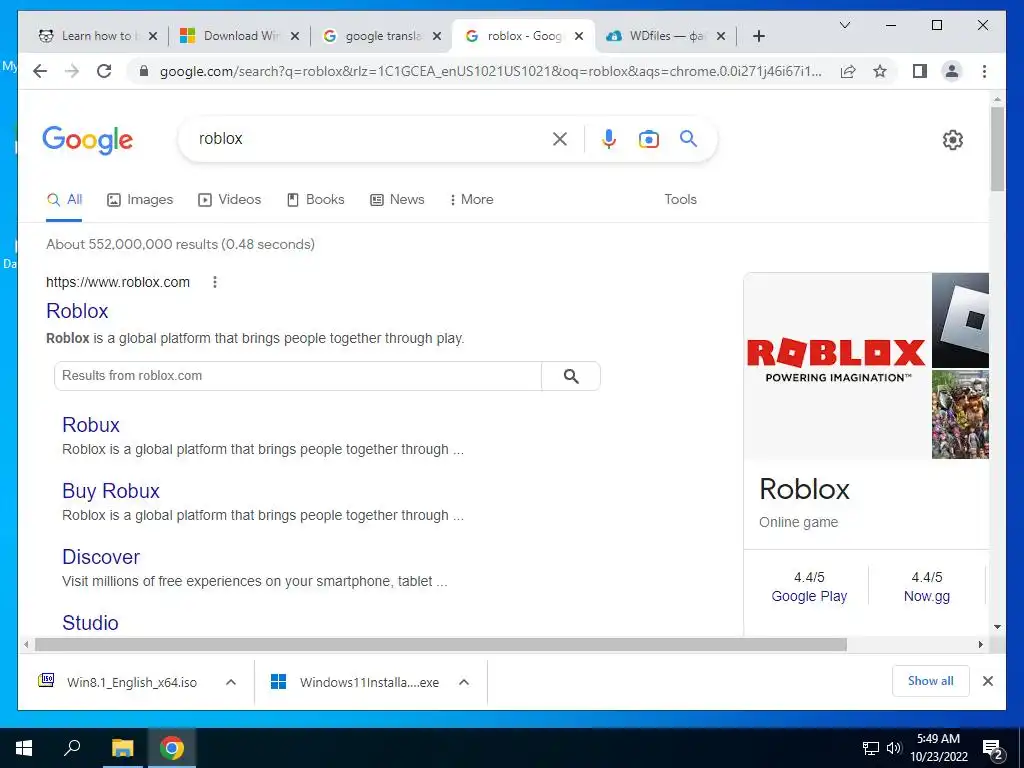
Task: Open the Roblox main result link
Action: [x=77, y=311]
